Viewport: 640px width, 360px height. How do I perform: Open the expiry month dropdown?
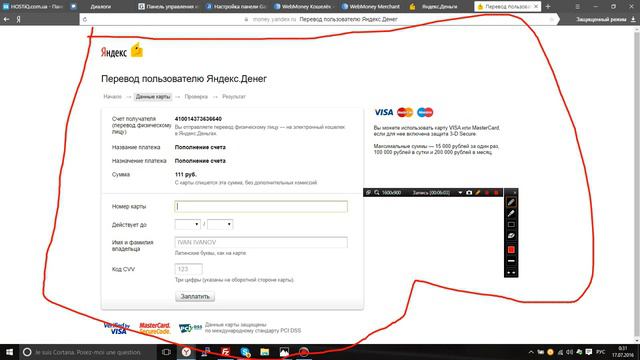pyautogui.click(x=187, y=224)
